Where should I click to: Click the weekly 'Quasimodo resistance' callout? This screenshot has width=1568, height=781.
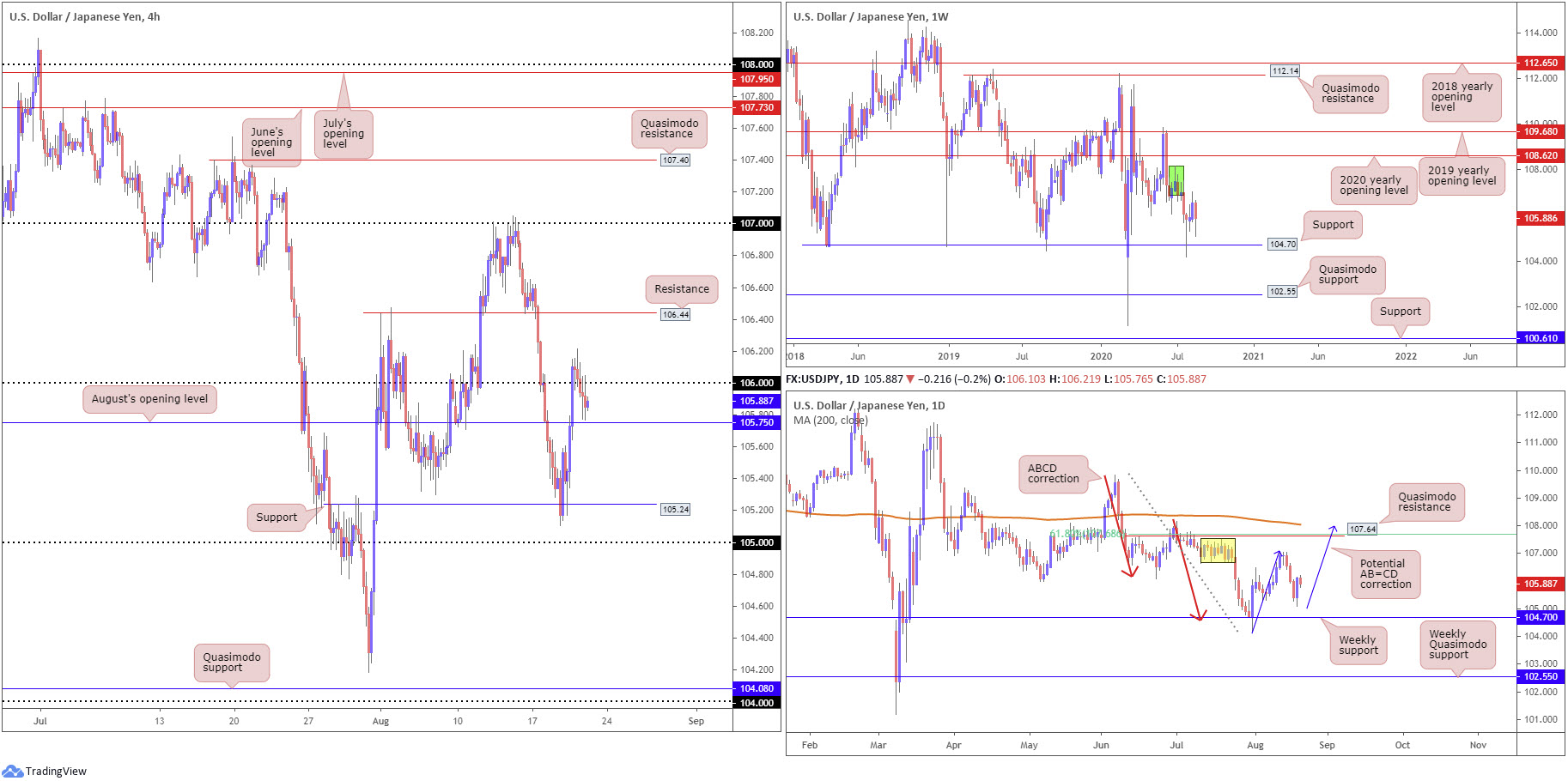pyautogui.click(x=1351, y=94)
